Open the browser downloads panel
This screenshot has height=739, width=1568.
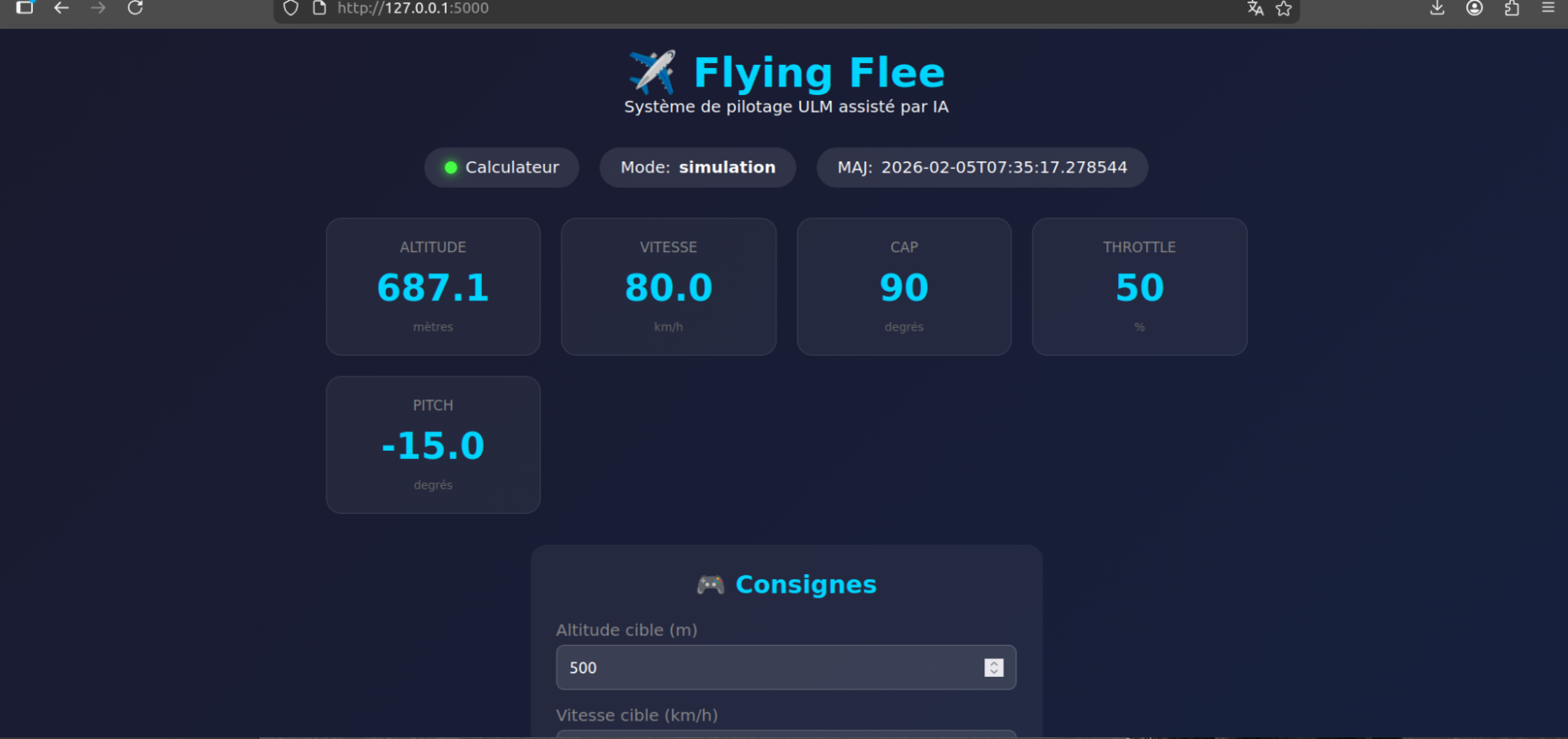pos(1437,8)
